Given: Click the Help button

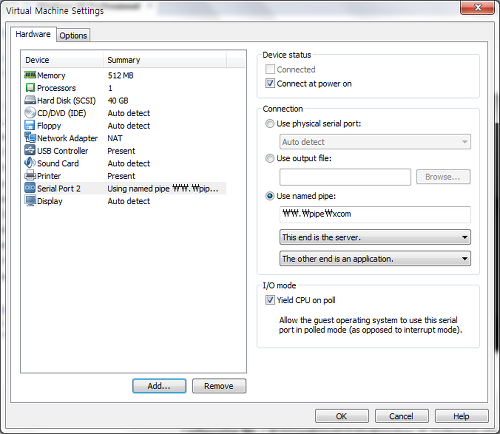Looking at the screenshot, I should coord(462,416).
